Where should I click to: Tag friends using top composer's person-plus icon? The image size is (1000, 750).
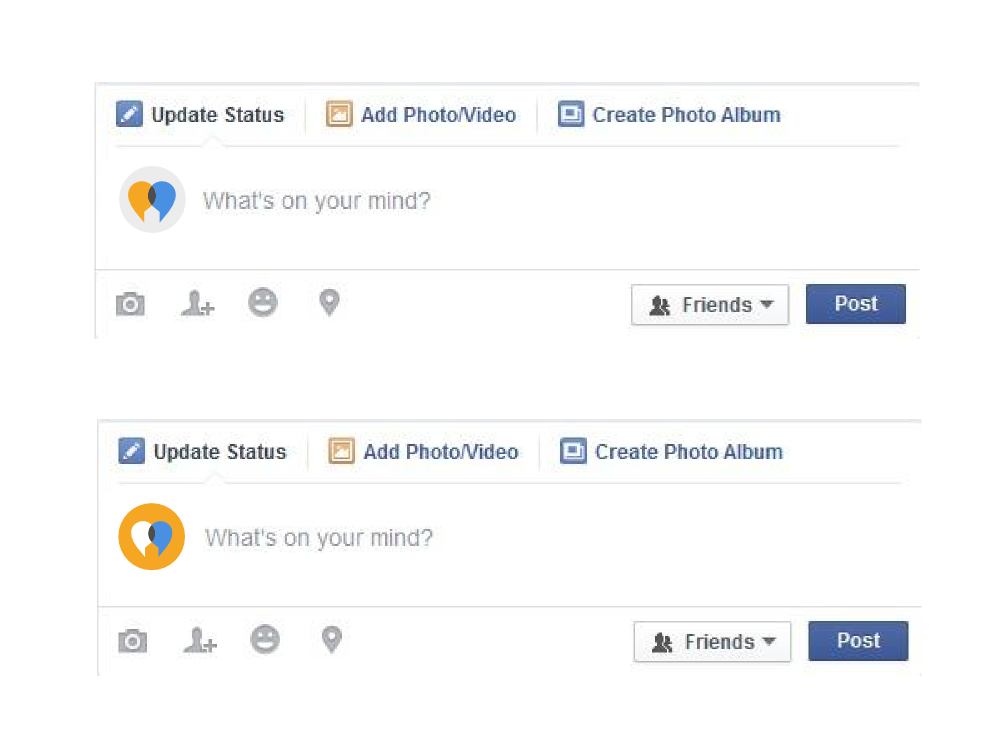(198, 303)
